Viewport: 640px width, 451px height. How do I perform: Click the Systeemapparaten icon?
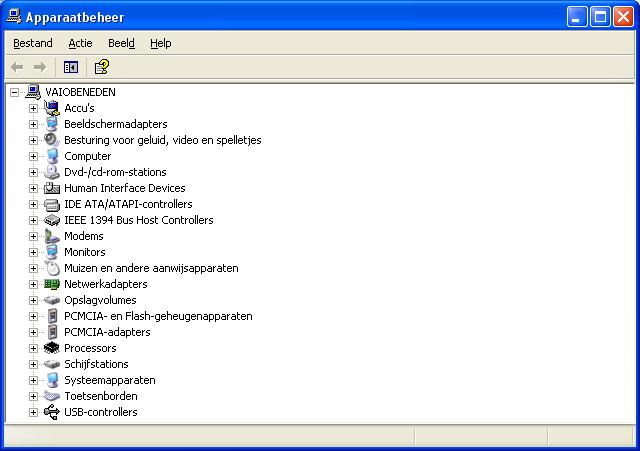point(52,380)
